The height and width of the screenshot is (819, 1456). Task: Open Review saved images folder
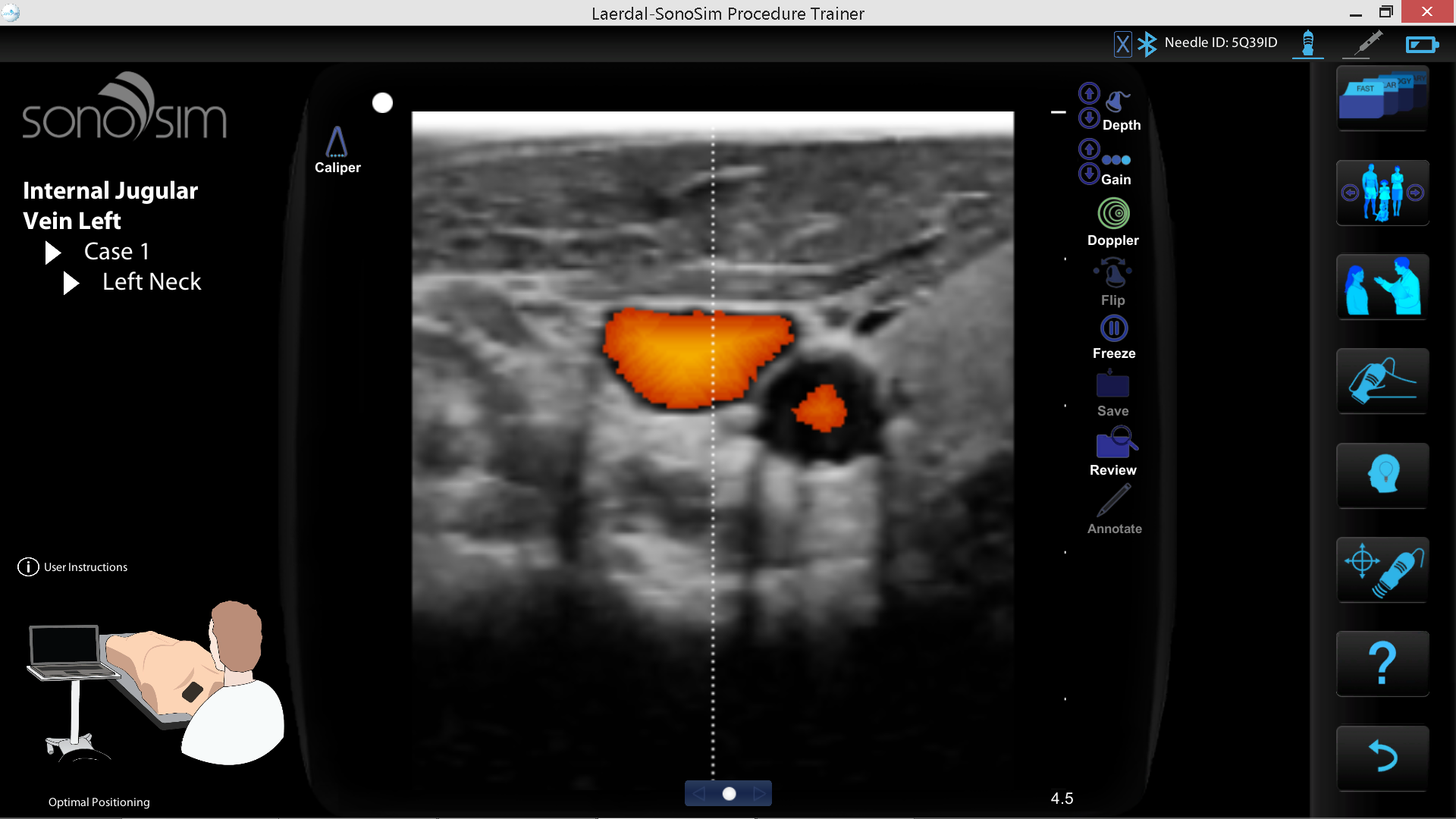1113,443
